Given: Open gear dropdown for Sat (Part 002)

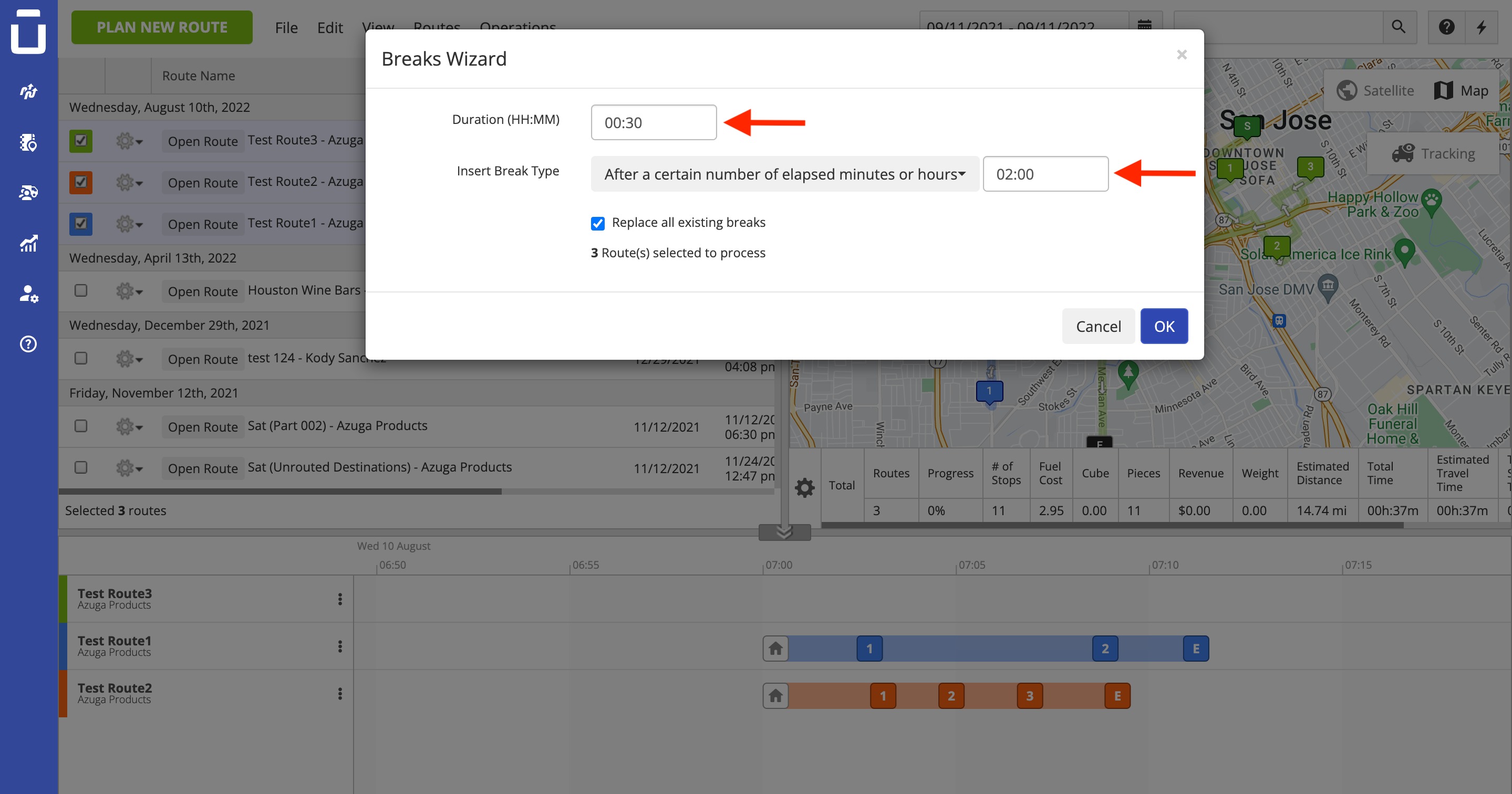Looking at the screenshot, I should [129, 426].
